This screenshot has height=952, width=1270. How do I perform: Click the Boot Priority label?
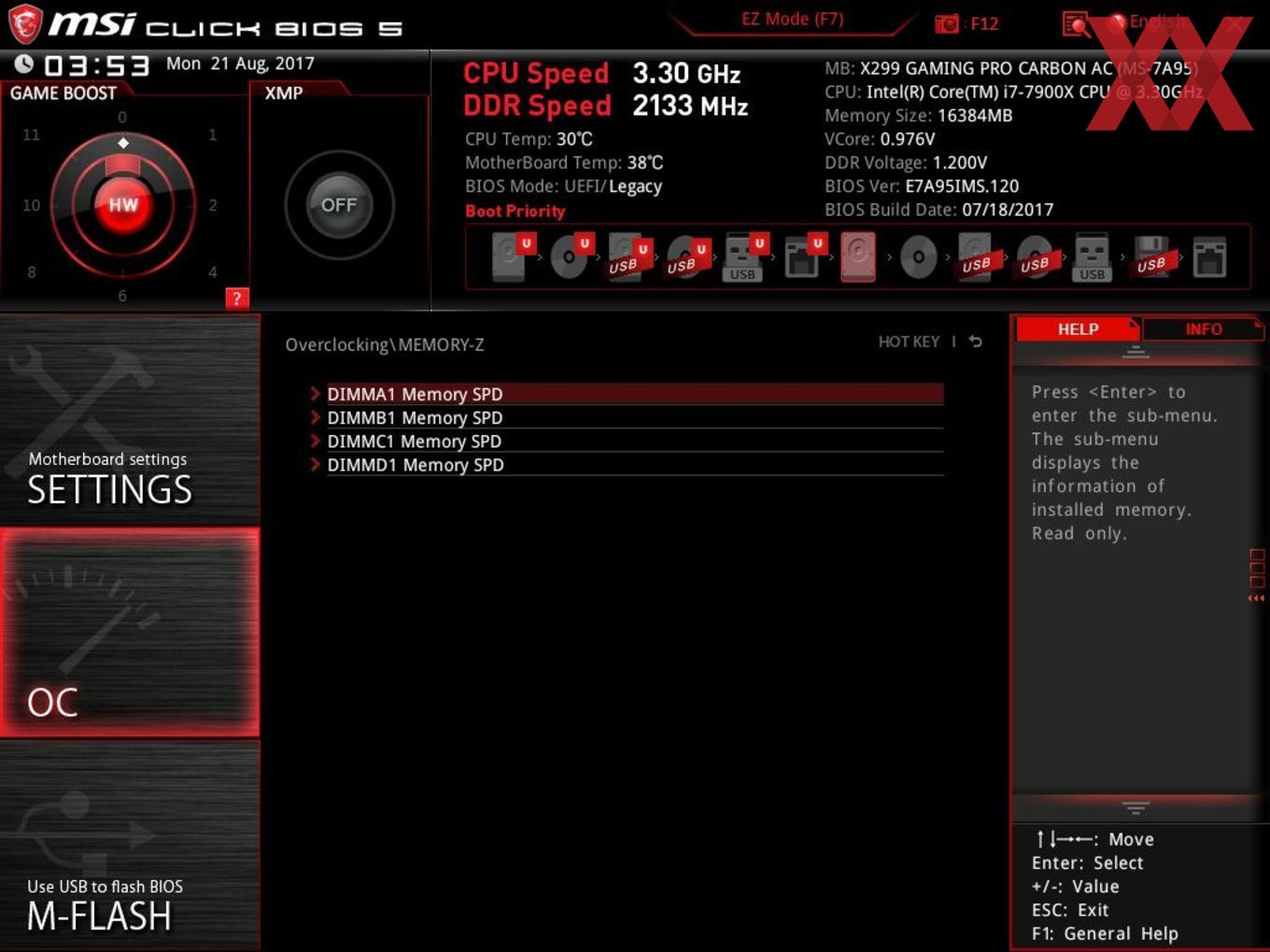click(x=515, y=211)
